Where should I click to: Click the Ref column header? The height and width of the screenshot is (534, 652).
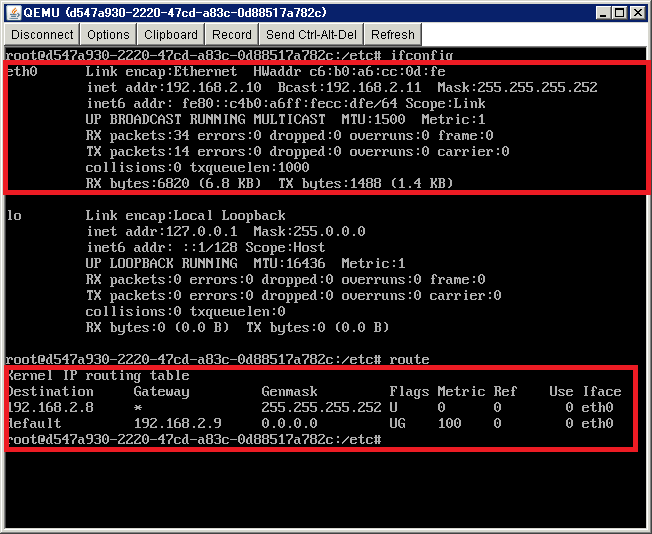point(505,391)
